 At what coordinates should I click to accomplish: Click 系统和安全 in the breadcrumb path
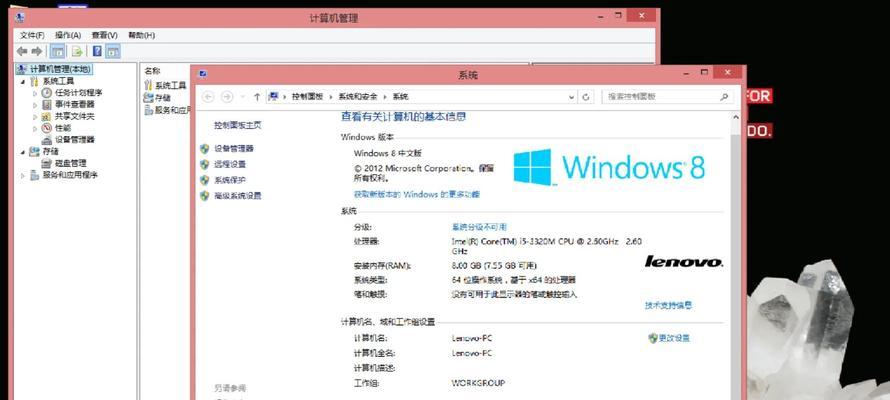click(359, 97)
